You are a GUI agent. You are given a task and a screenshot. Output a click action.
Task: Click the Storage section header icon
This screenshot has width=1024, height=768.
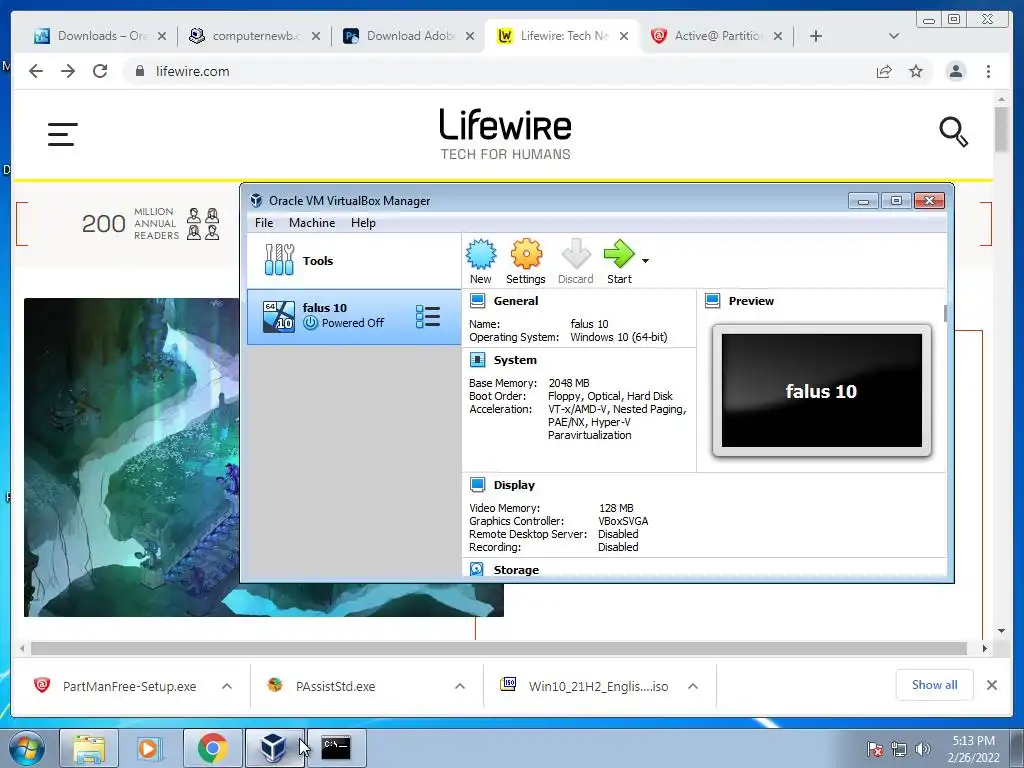pyautogui.click(x=477, y=569)
